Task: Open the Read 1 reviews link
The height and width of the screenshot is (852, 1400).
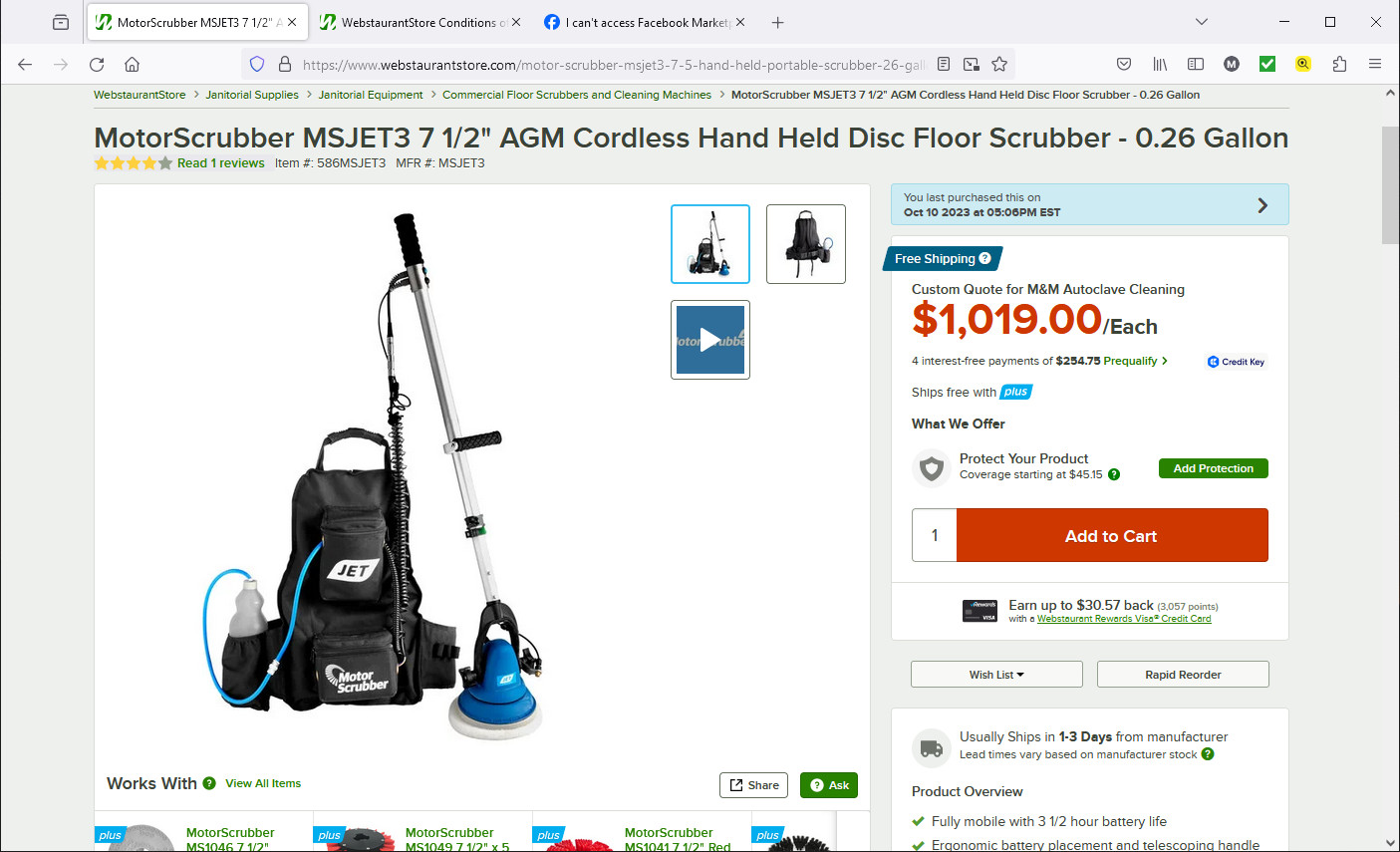Action: pos(221,163)
